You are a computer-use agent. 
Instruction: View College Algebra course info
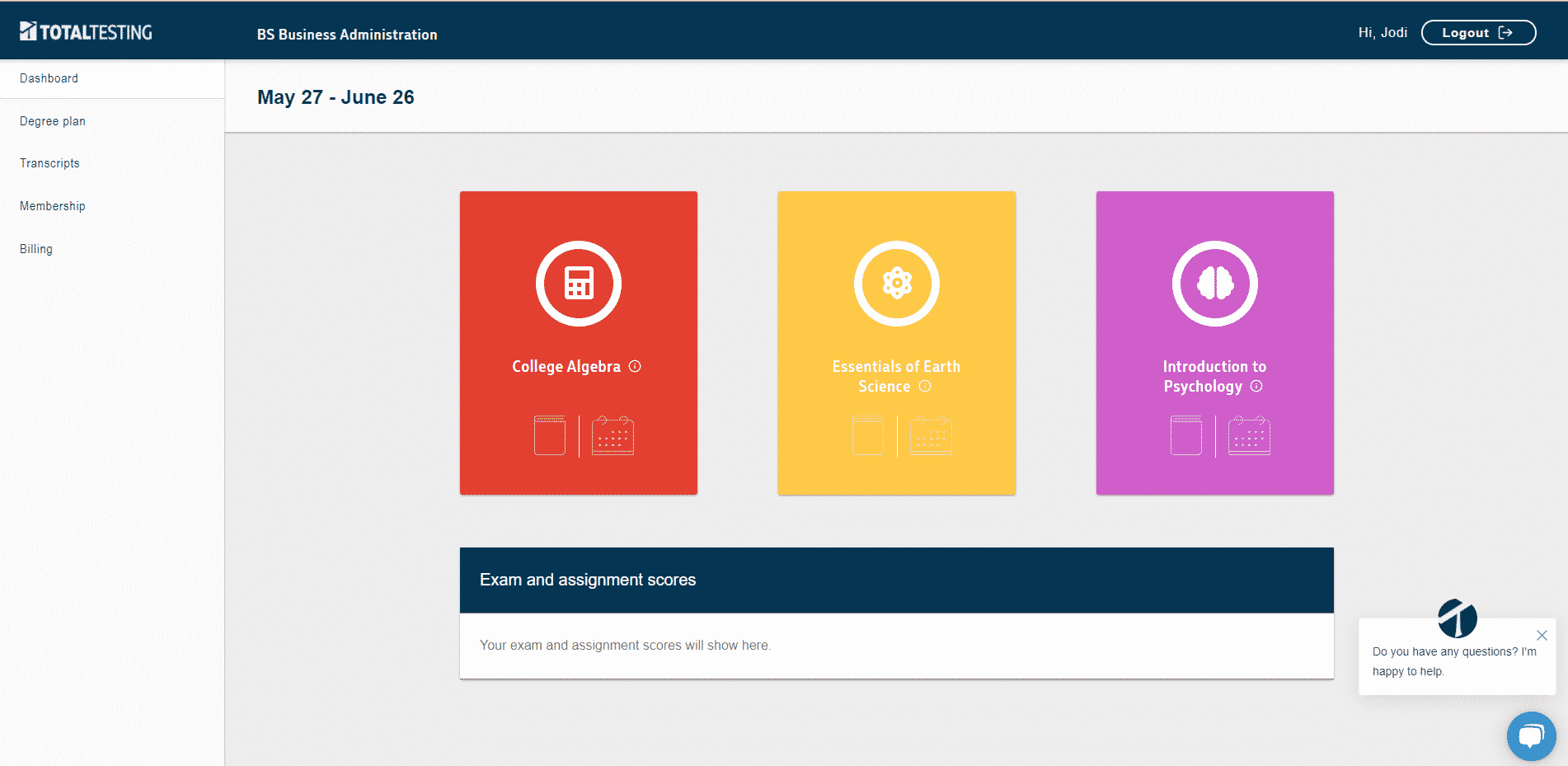tap(634, 366)
